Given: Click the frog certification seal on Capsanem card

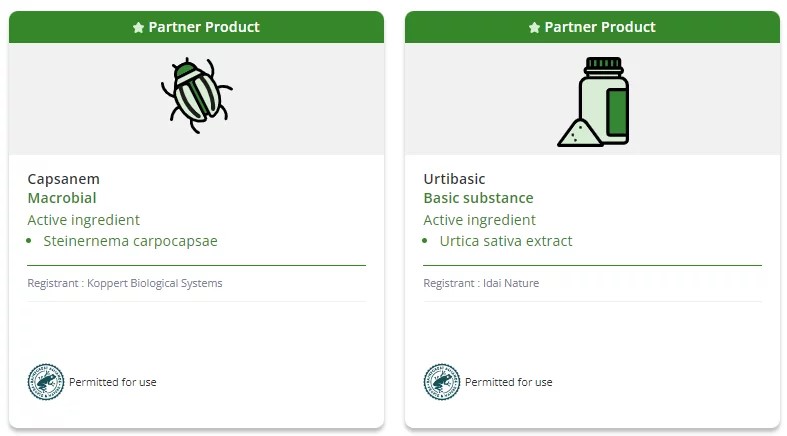Looking at the screenshot, I should 45,382.
